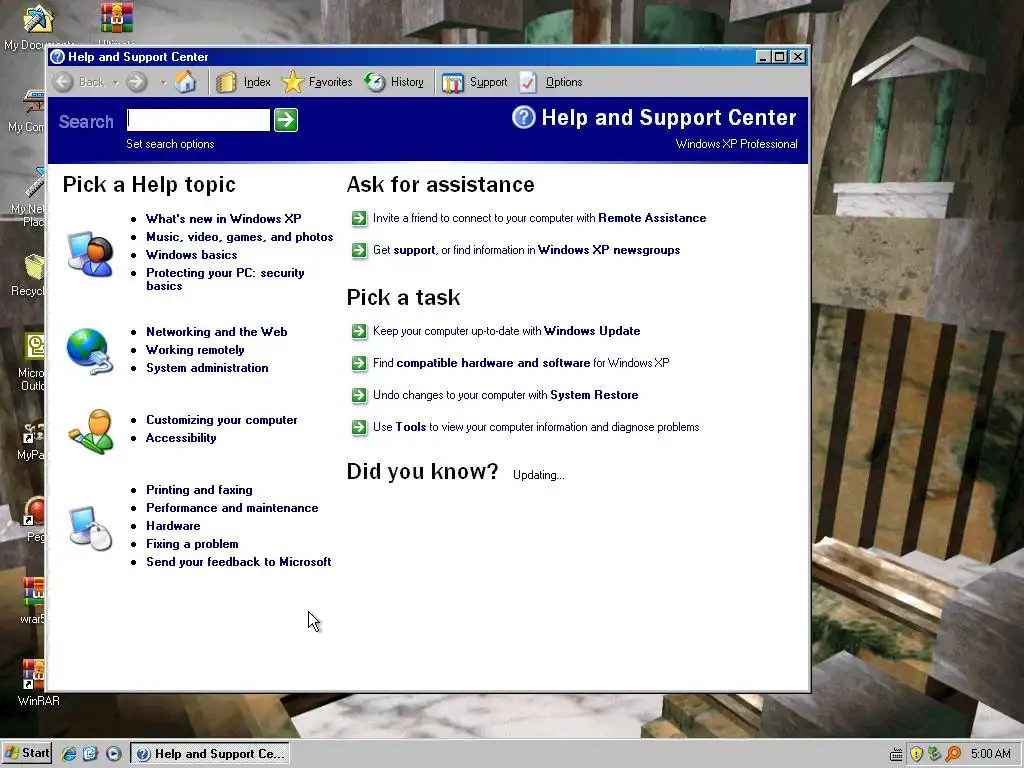Click the keyboard icon in system tray

pos(897,755)
